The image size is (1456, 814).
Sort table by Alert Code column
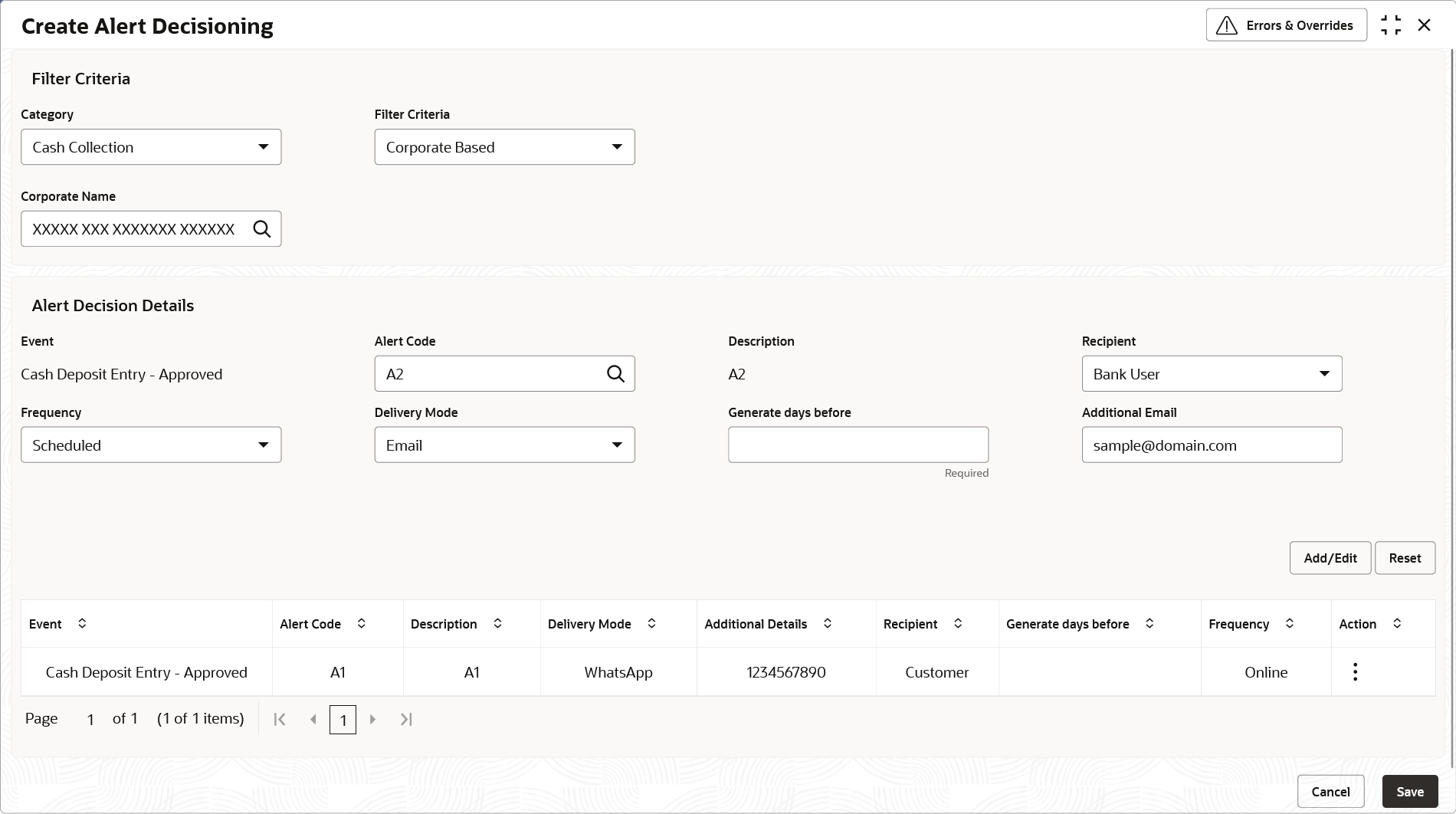tap(362, 623)
